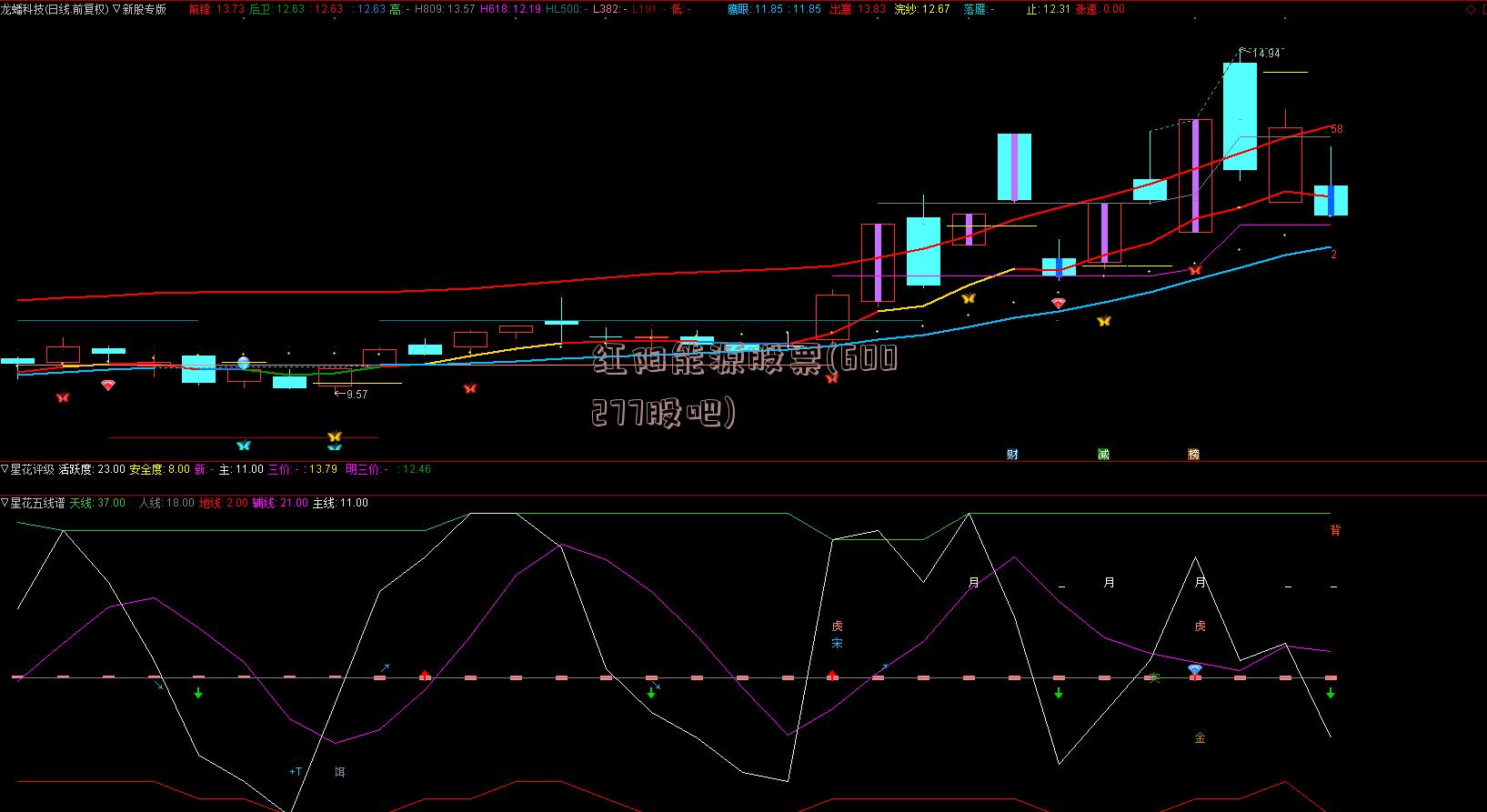Click the 饵 label in lower panel
This screenshot has width=1487, height=812.
point(339,772)
